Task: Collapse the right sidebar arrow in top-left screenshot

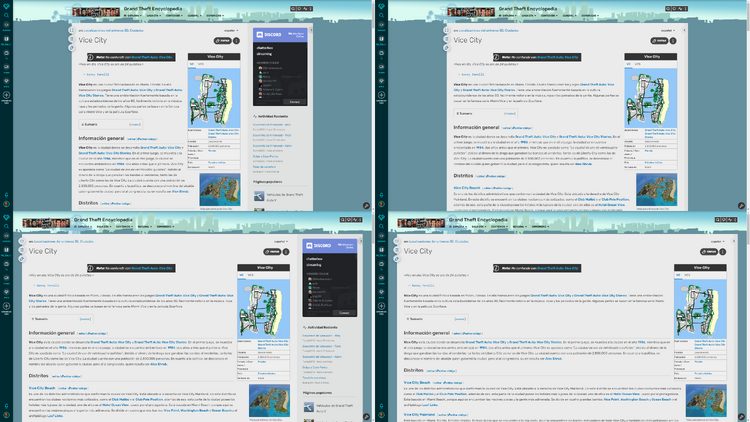Action: [x=310, y=30]
